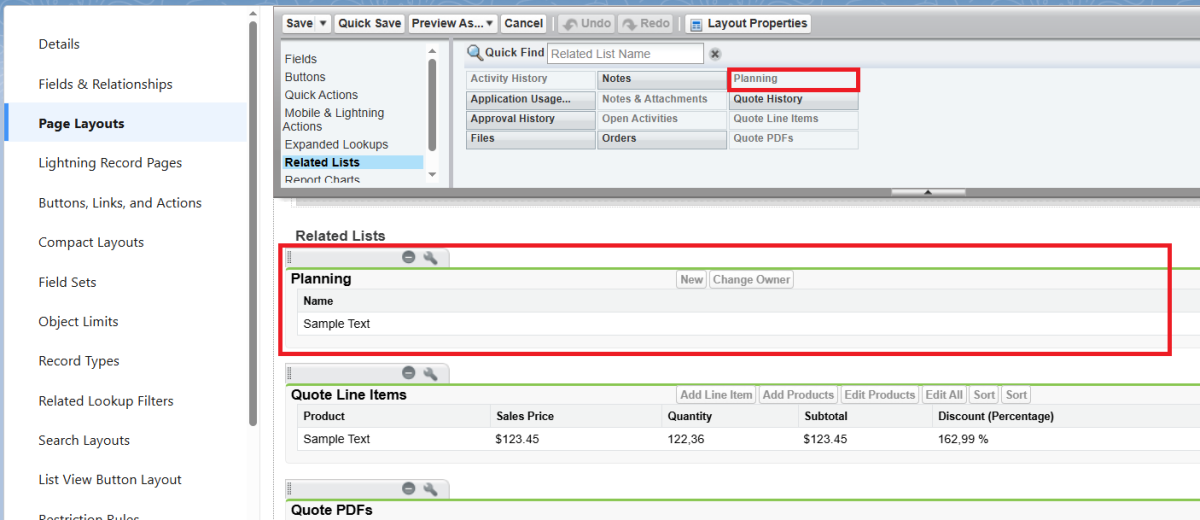
Task: Click wrench icon above Quote PDFs
Action: (431, 489)
